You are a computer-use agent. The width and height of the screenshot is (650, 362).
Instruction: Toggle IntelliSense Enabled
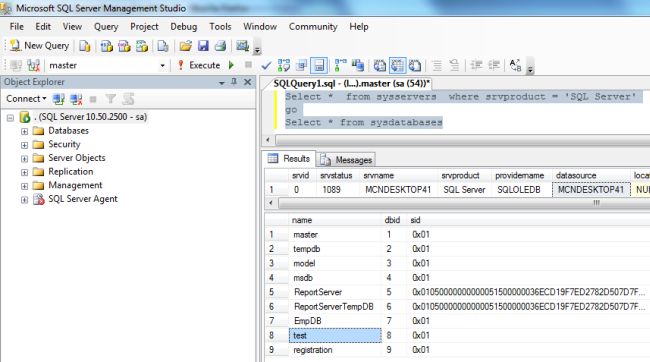319,65
